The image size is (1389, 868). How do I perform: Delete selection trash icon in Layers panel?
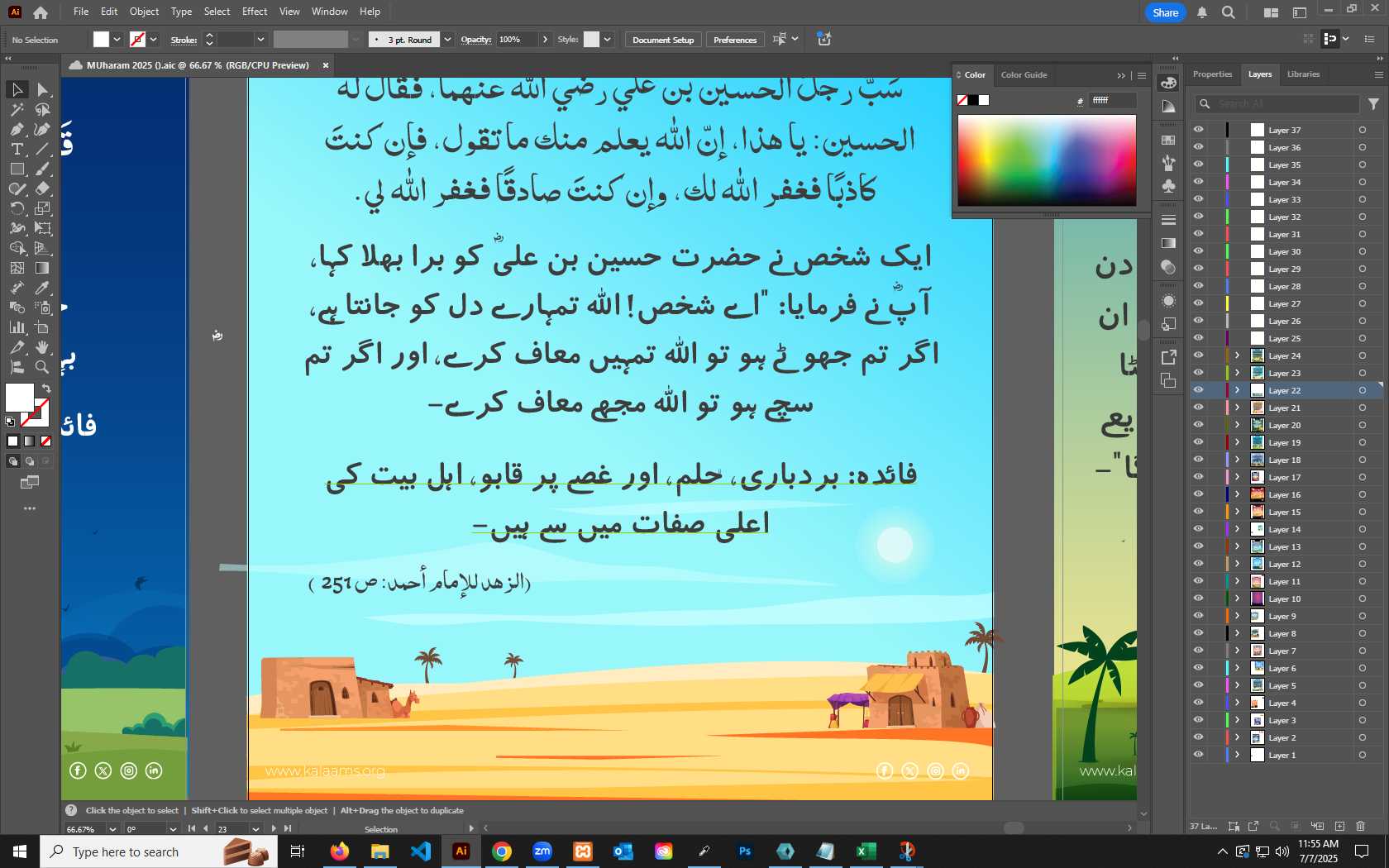pos(1361,826)
